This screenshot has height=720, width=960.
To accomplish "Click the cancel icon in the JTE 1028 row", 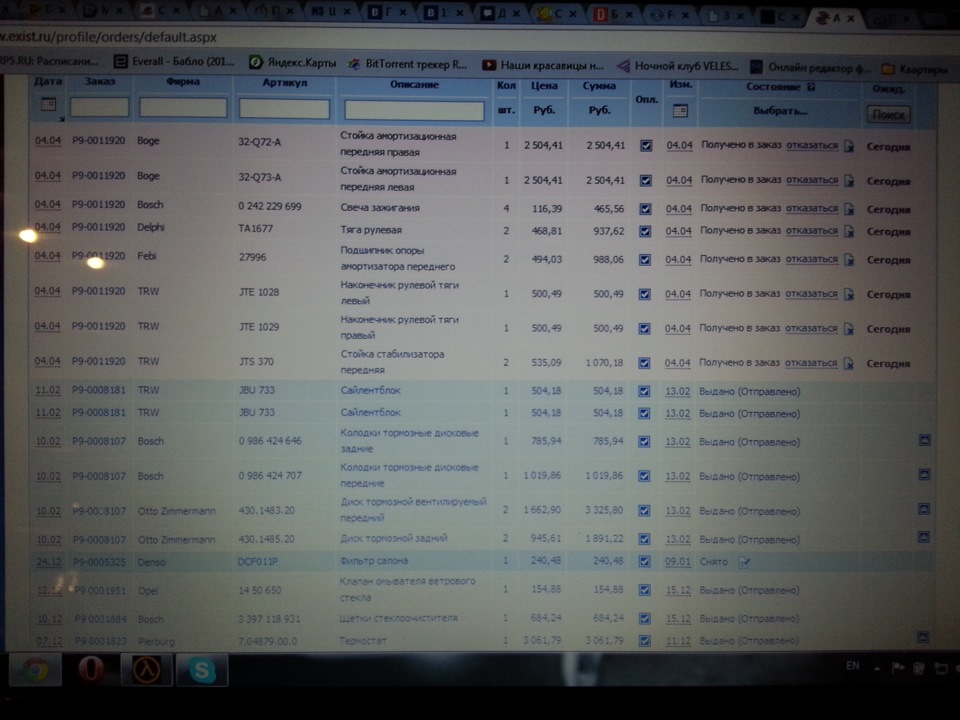I will [x=849, y=294].
